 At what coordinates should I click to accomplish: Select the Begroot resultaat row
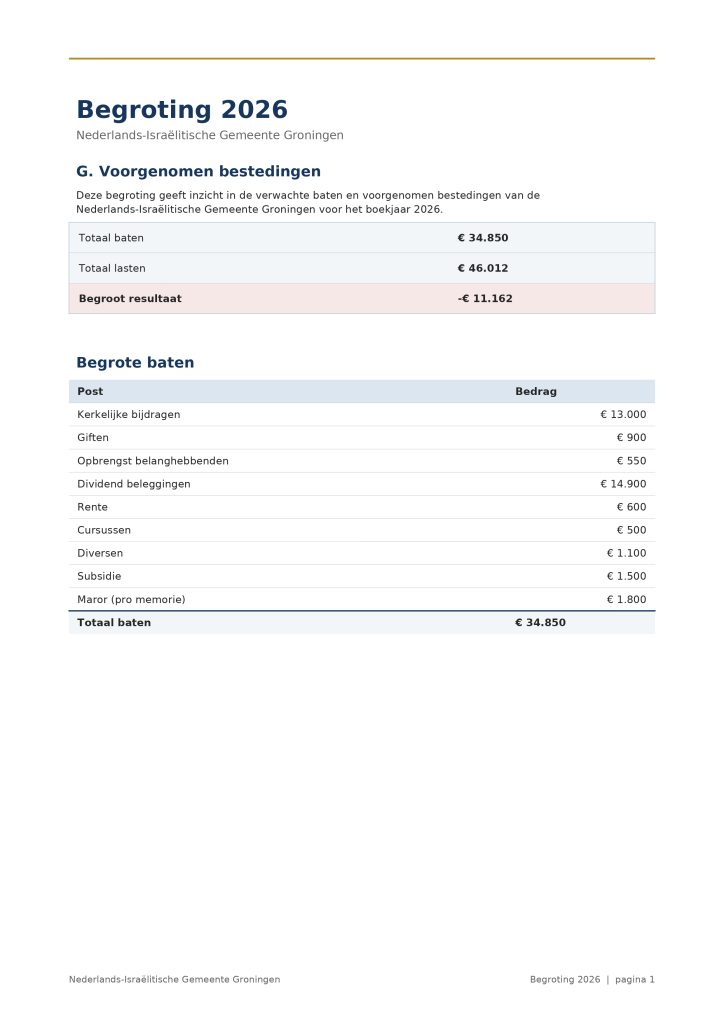362,298
